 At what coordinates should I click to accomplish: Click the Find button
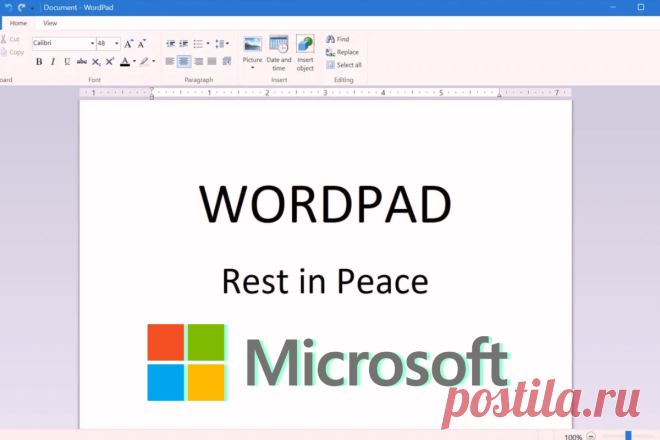tap(338, 39)
